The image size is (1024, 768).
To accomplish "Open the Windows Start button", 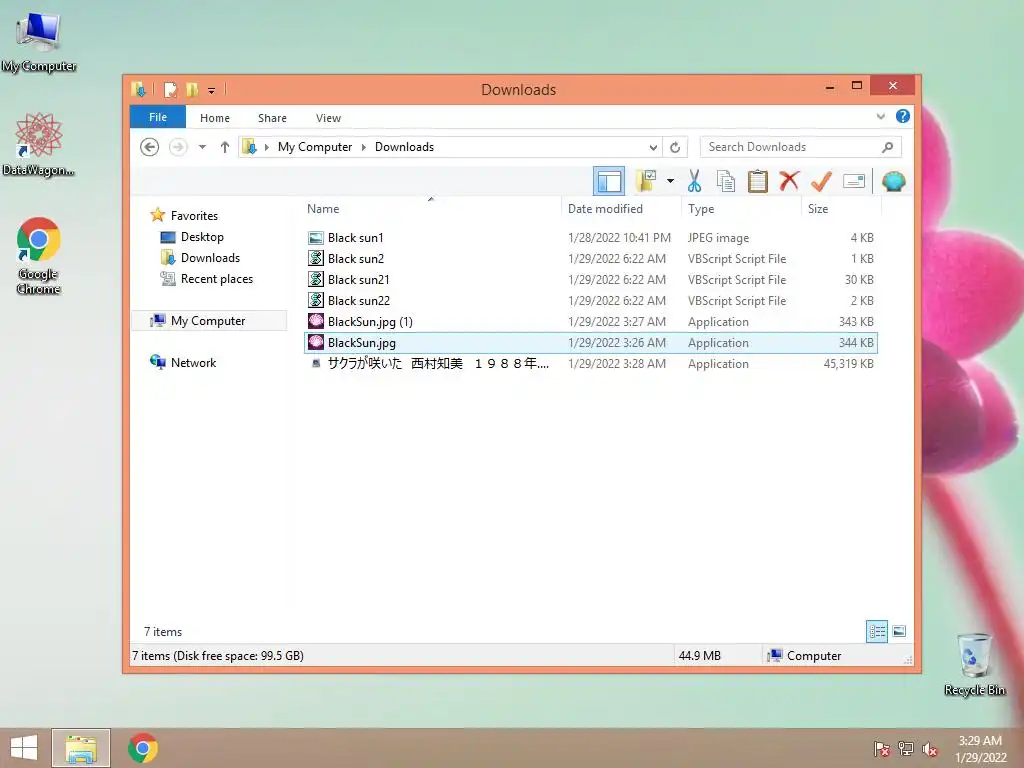I will pos(24,748).
